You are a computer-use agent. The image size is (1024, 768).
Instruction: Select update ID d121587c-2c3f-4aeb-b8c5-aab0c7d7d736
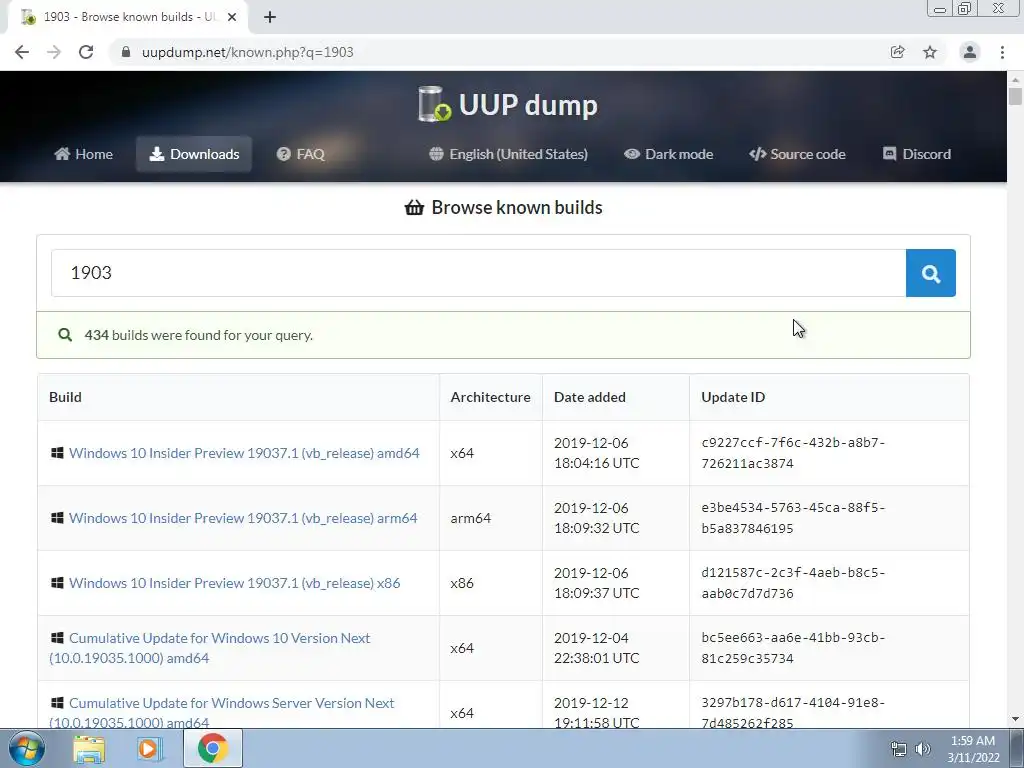tap(793, 583)
